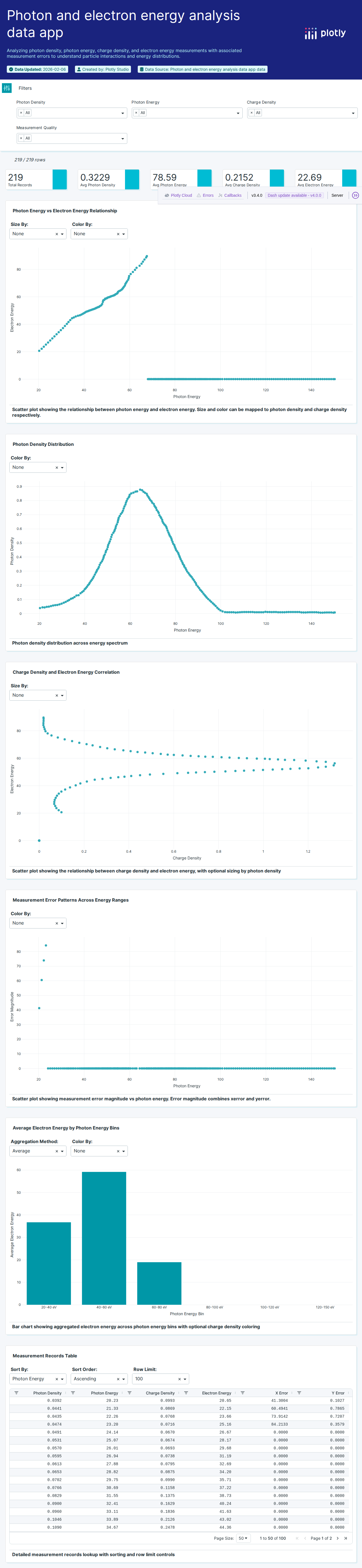Collapse the dev tools bar arrow icon

[x=355, y=195]
